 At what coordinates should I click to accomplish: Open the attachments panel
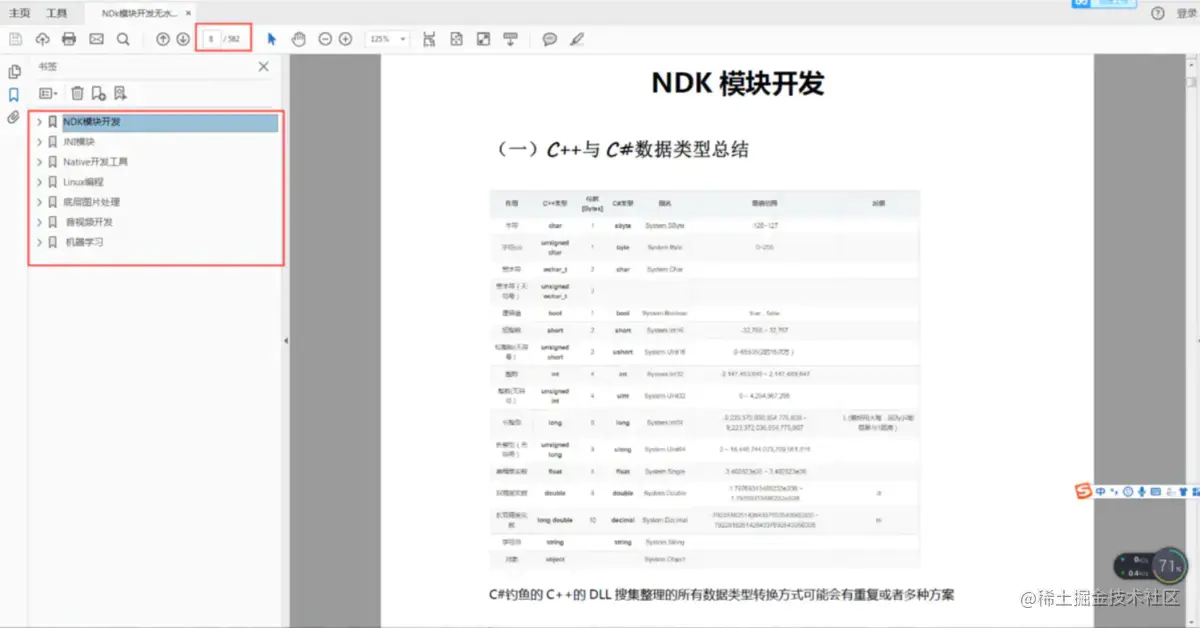[x=14, y=118]
